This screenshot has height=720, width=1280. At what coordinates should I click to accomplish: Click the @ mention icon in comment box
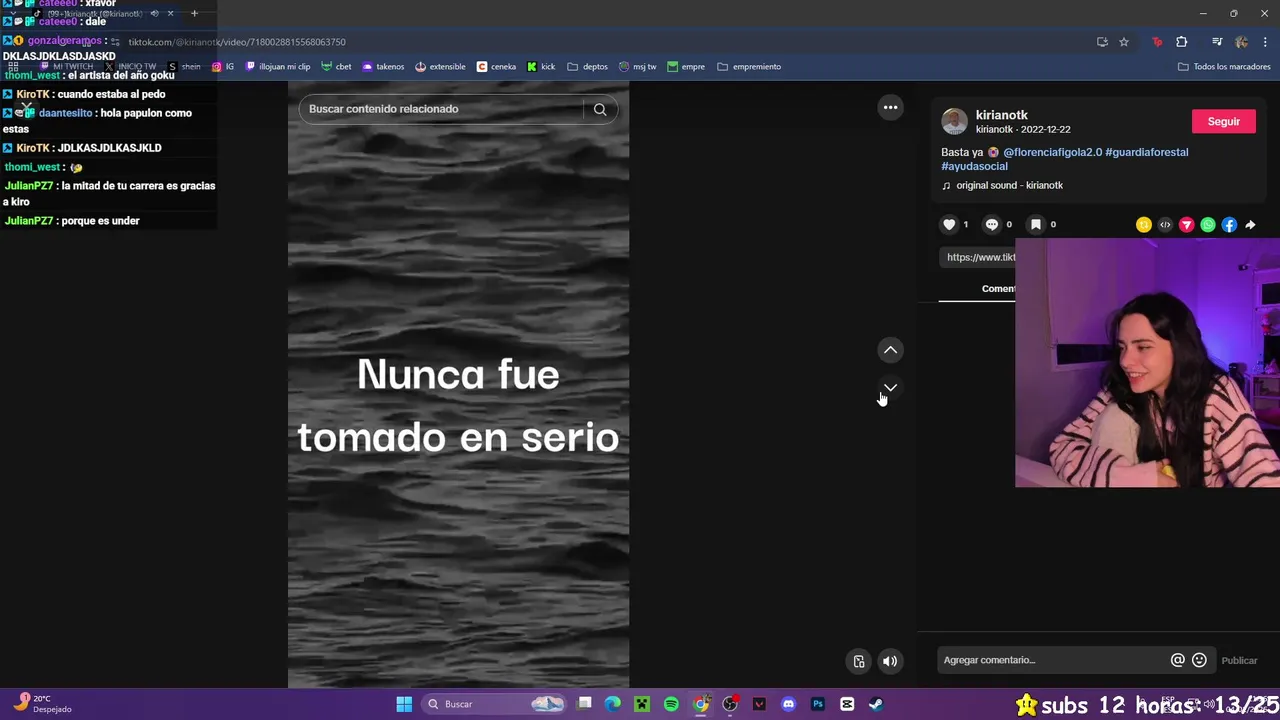(1177, 660)
